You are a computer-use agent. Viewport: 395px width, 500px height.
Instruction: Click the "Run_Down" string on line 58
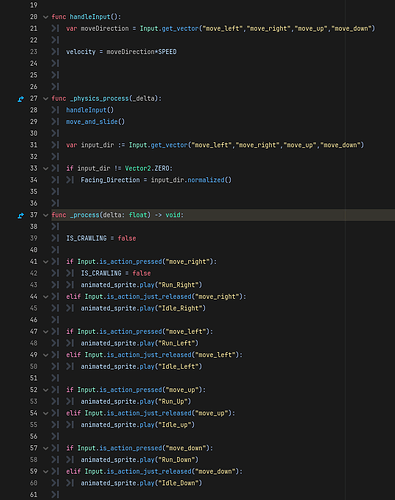tap(177, 460)
